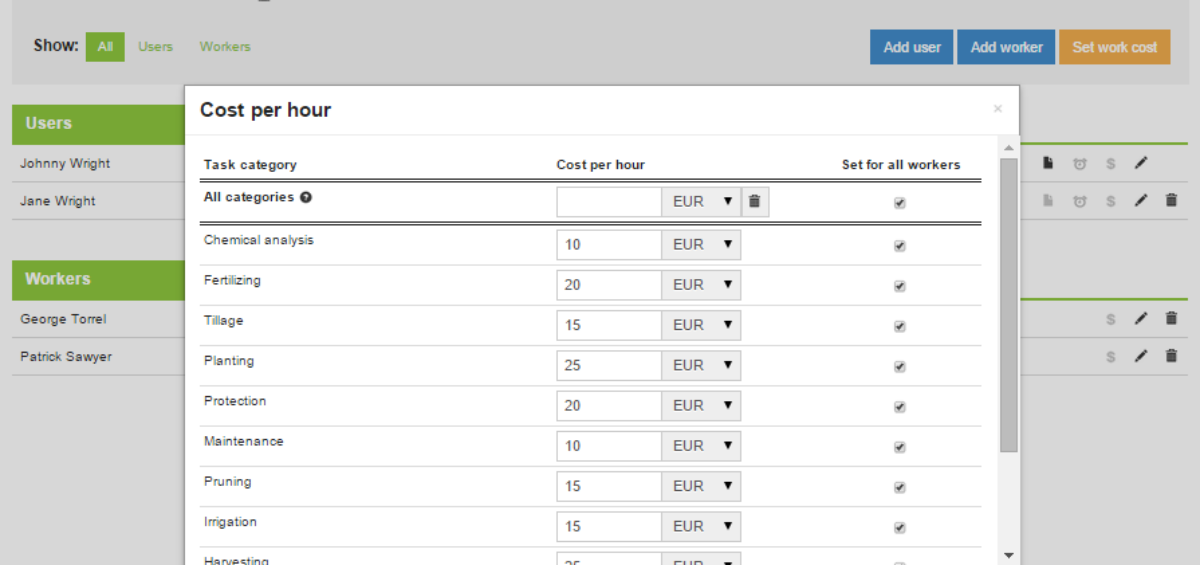
Task: Click the Set work cost button
Action: [1115, 47]
